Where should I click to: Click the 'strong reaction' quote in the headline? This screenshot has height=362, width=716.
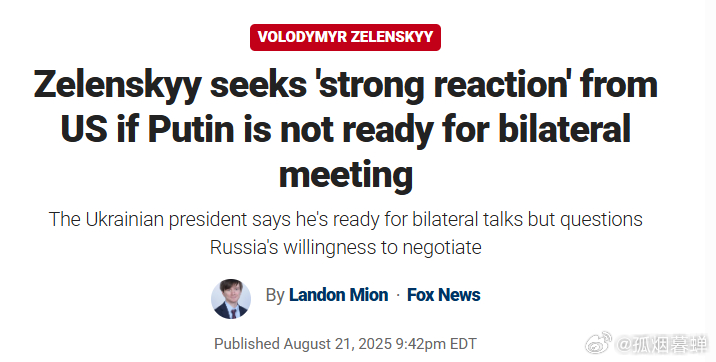tap(443, 85)
